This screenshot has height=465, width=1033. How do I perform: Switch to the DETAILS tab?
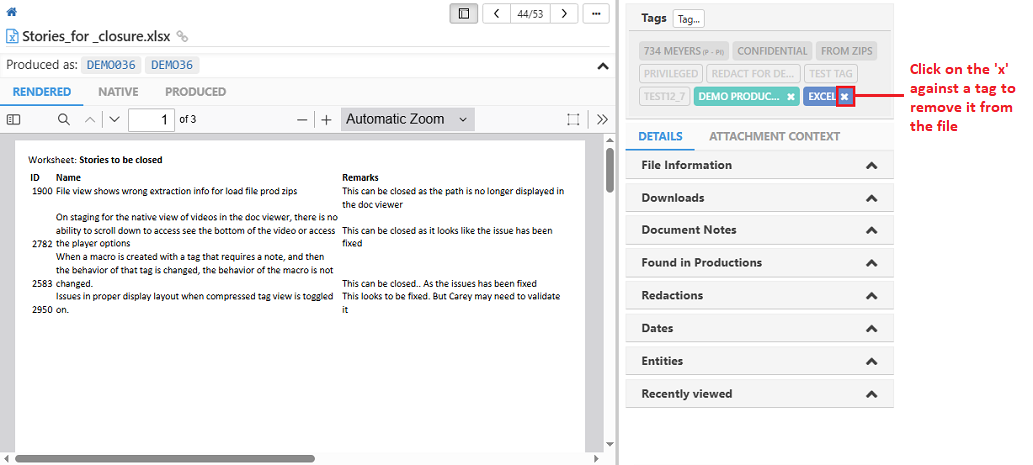[660, 137]
